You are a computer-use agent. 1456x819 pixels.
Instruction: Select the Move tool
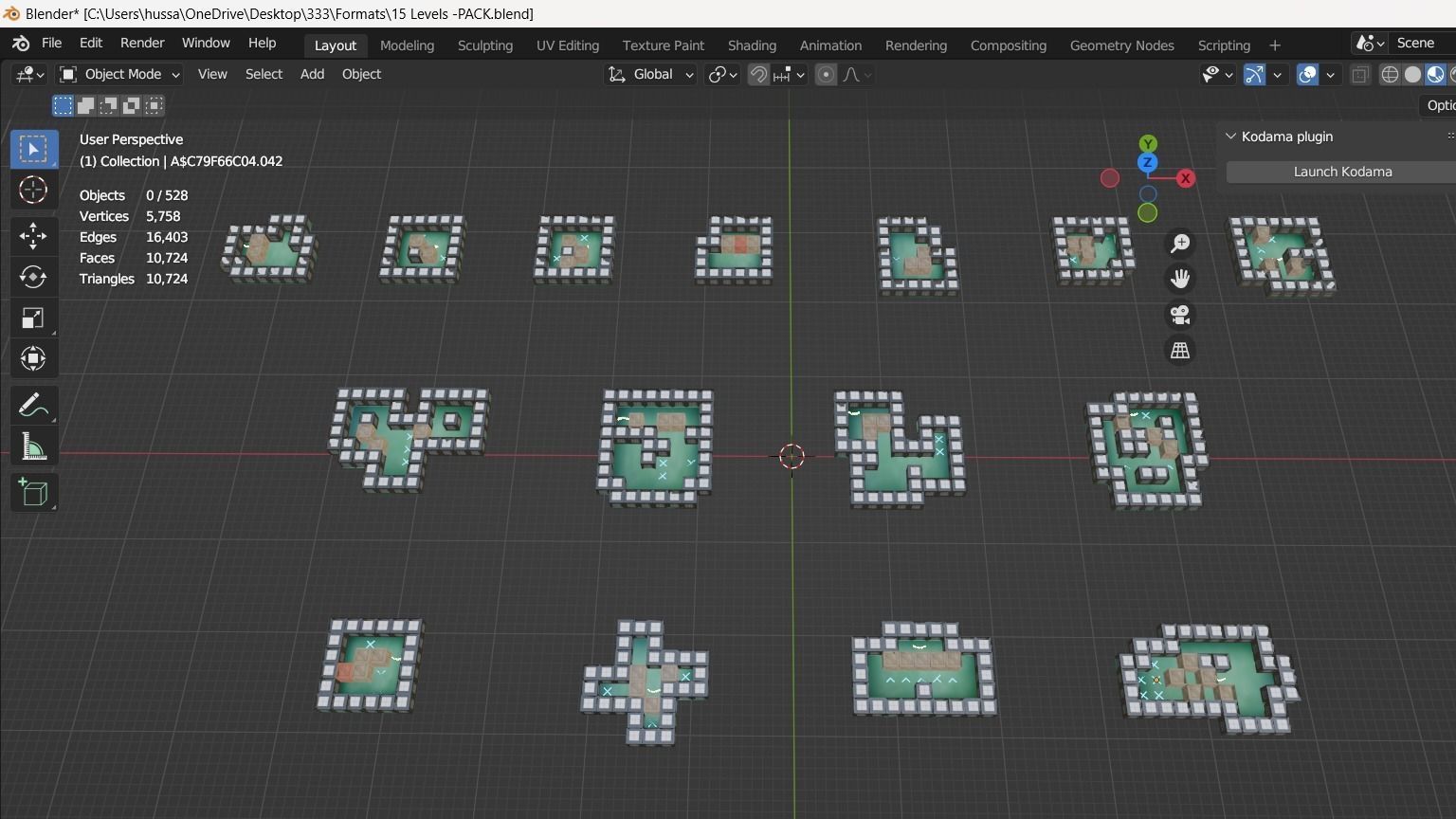tap(33, 236)
